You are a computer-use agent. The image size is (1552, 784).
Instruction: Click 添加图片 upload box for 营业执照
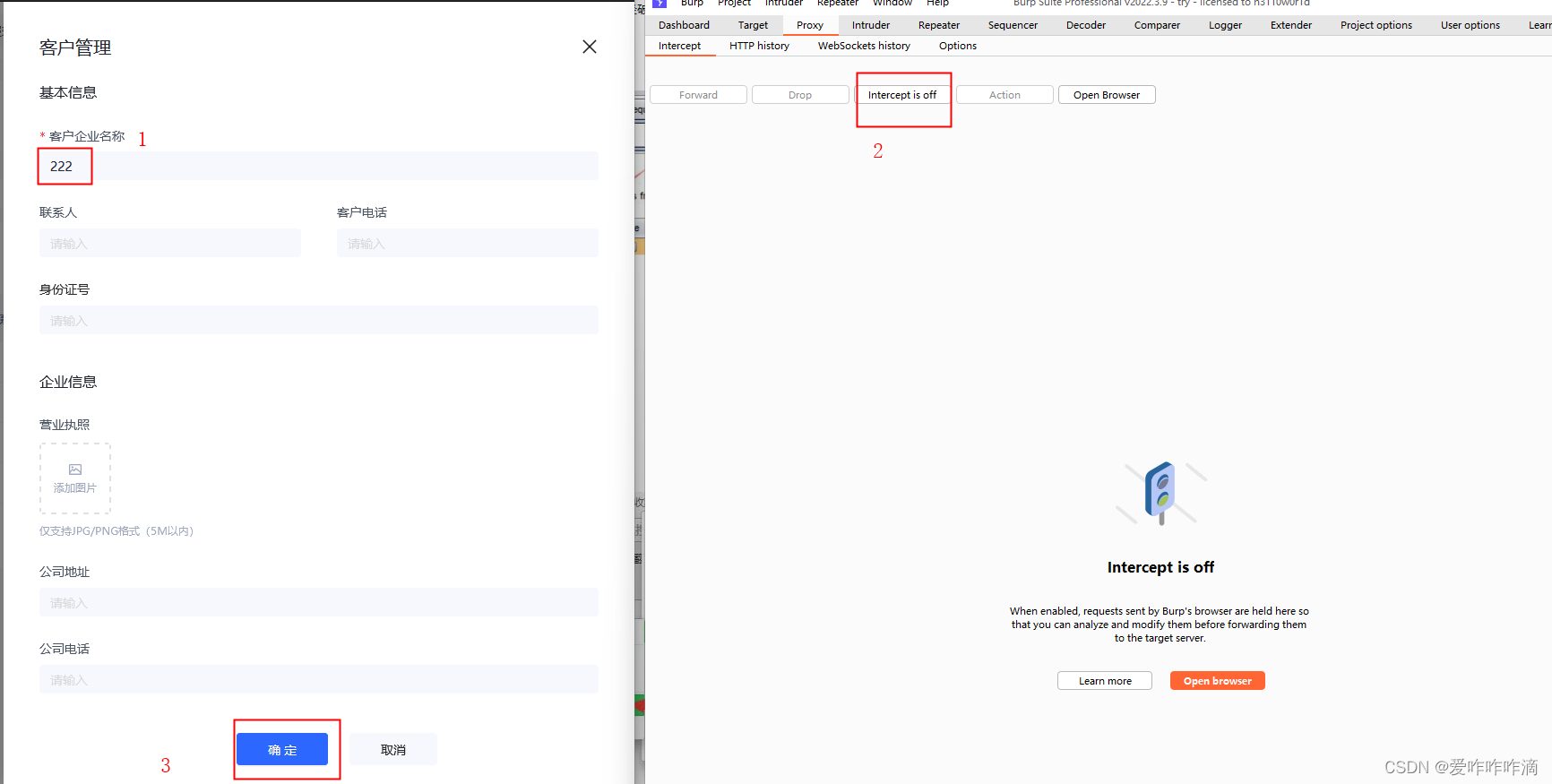point(75,478)
